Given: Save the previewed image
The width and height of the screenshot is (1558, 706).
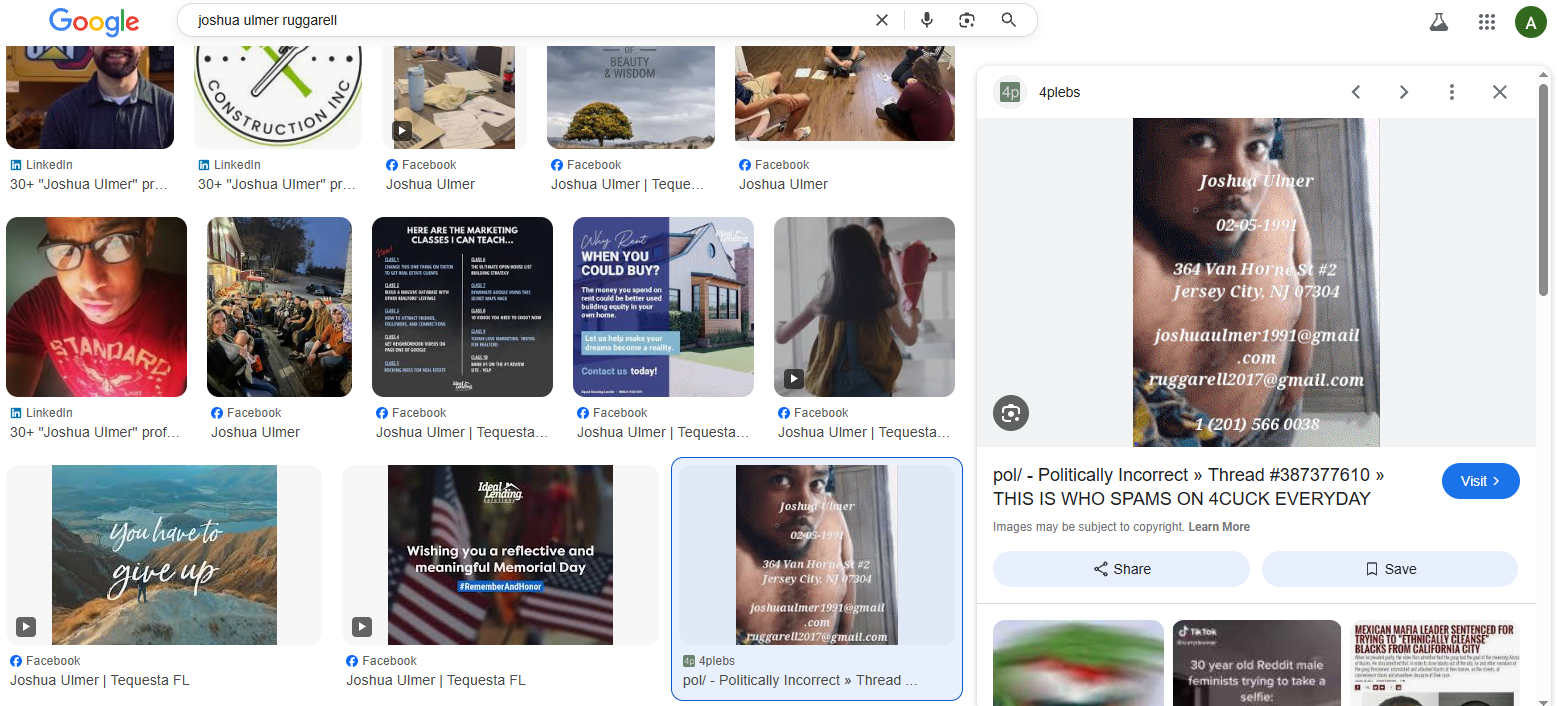Looking at the screenshot, I should (x=1390, y=569).
